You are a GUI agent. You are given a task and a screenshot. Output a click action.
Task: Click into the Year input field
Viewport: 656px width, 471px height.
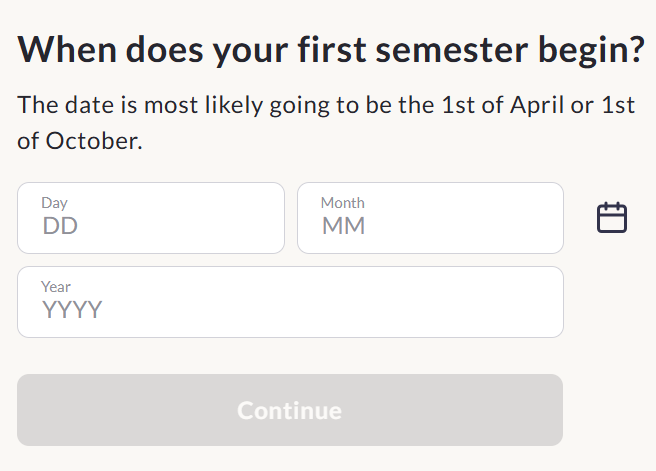pyautogui.click(x=290, y=302)
